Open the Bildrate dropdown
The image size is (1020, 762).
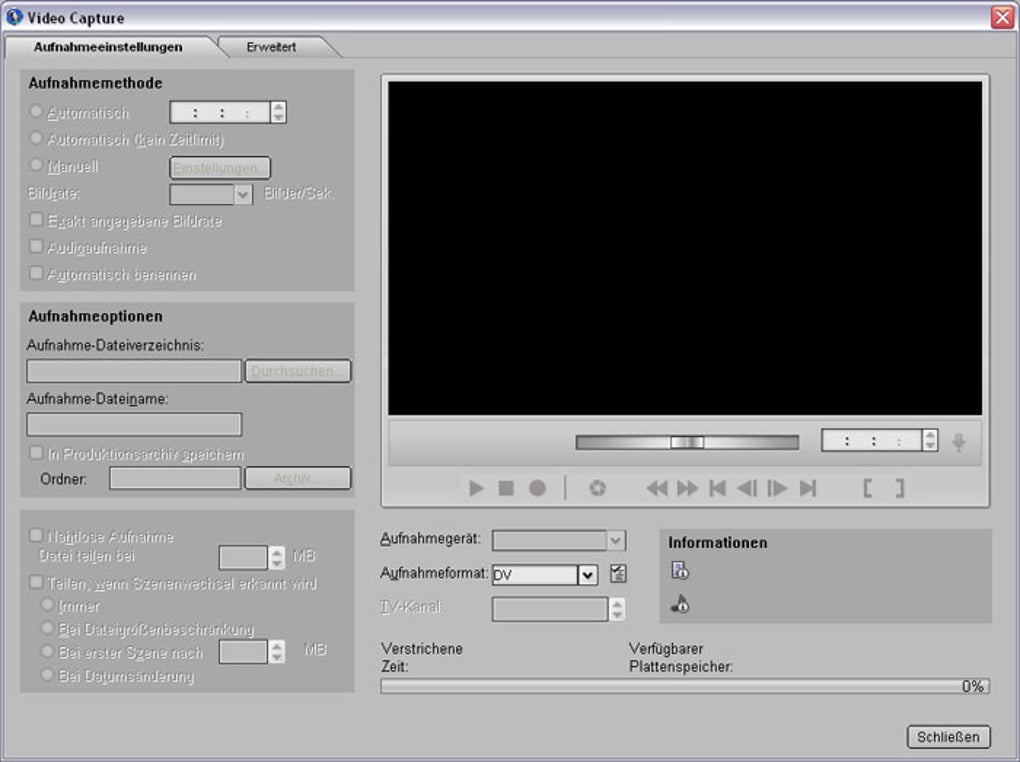[244, 194]
